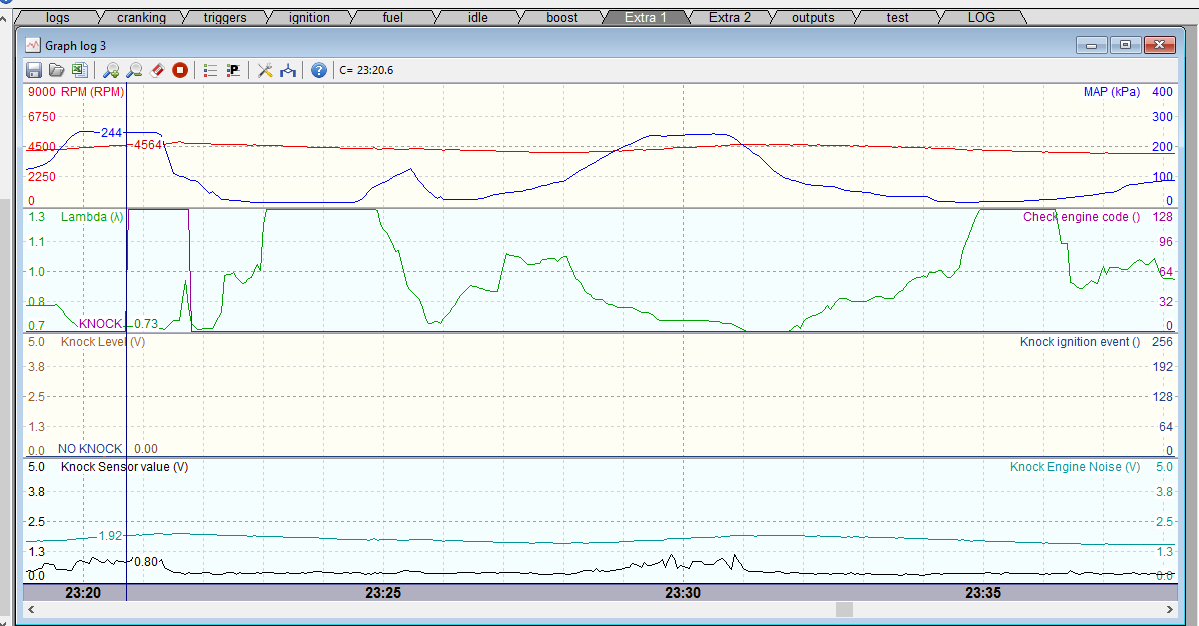This screenshot has width=1199, height=626.
Task: Select the Extra 2 tab
Action: tap(729, 17)
